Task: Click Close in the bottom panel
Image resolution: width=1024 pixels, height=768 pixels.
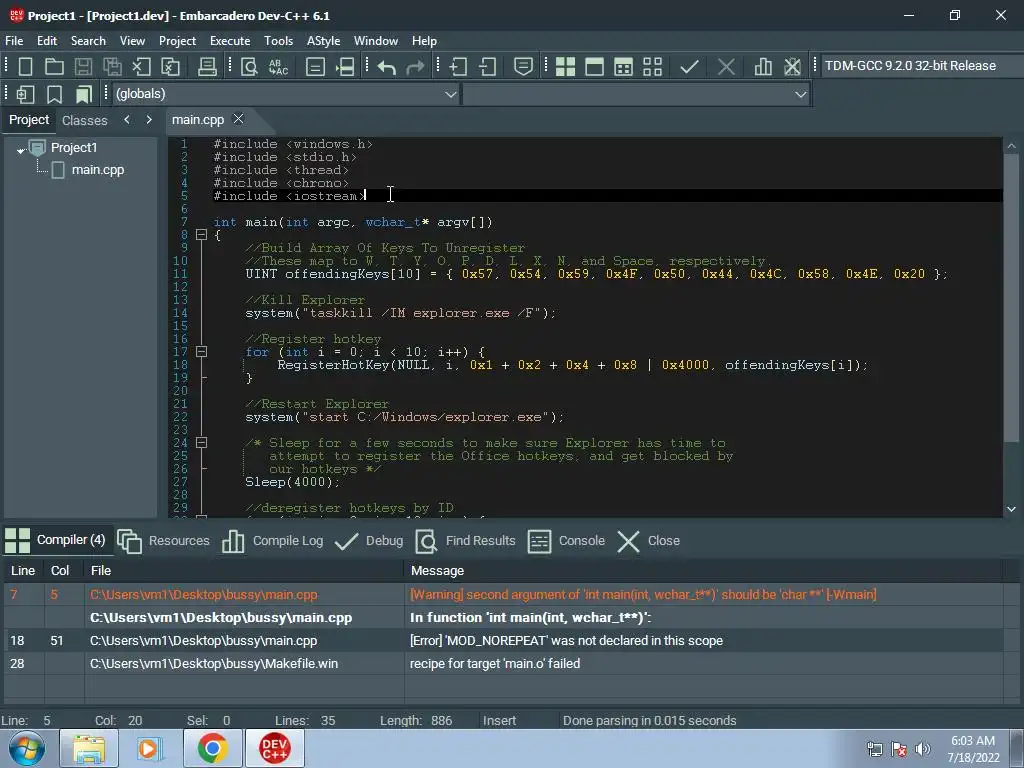Action: pos(648,541)
